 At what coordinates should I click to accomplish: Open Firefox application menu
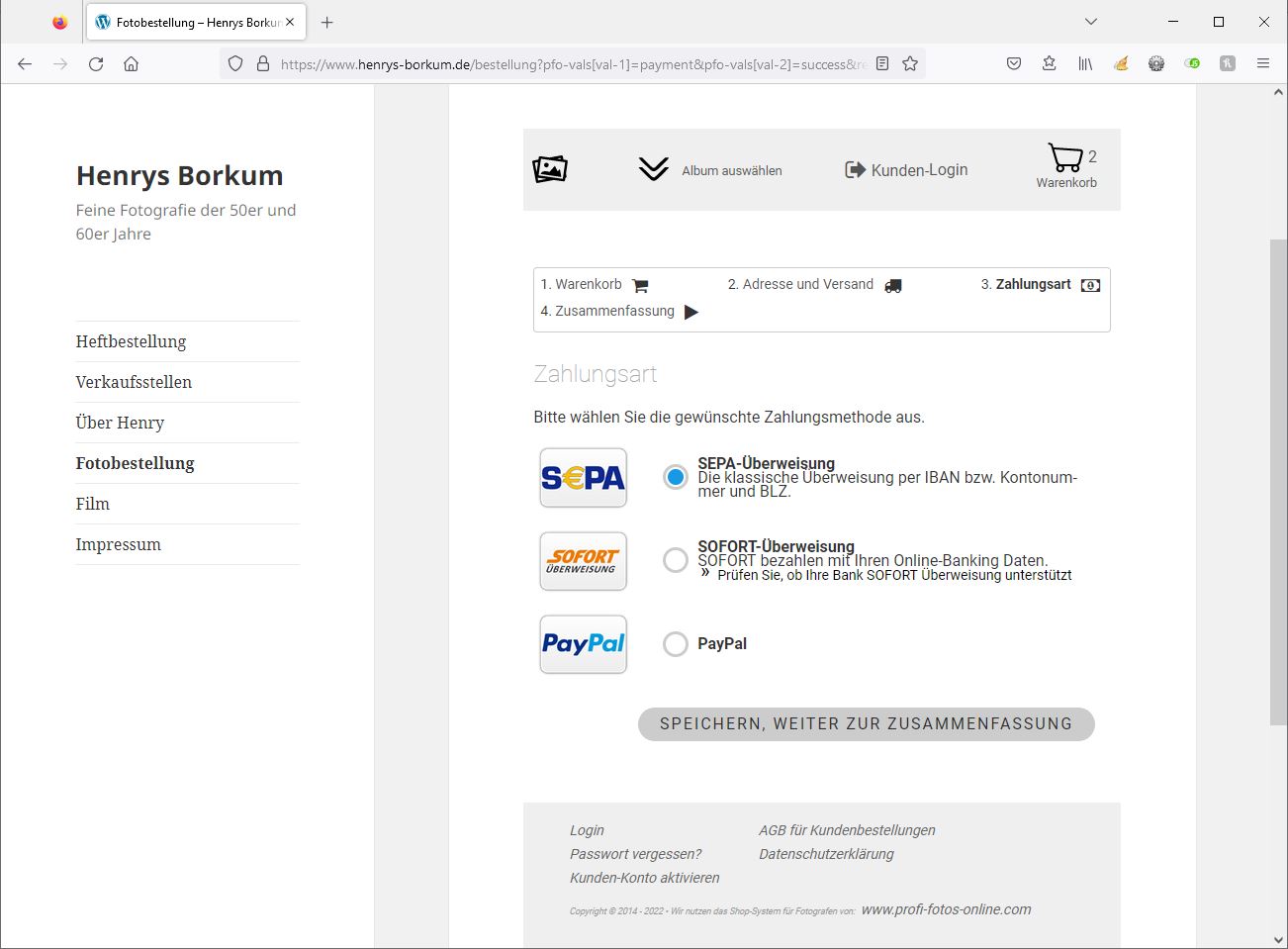click(x=1263, y=63)
